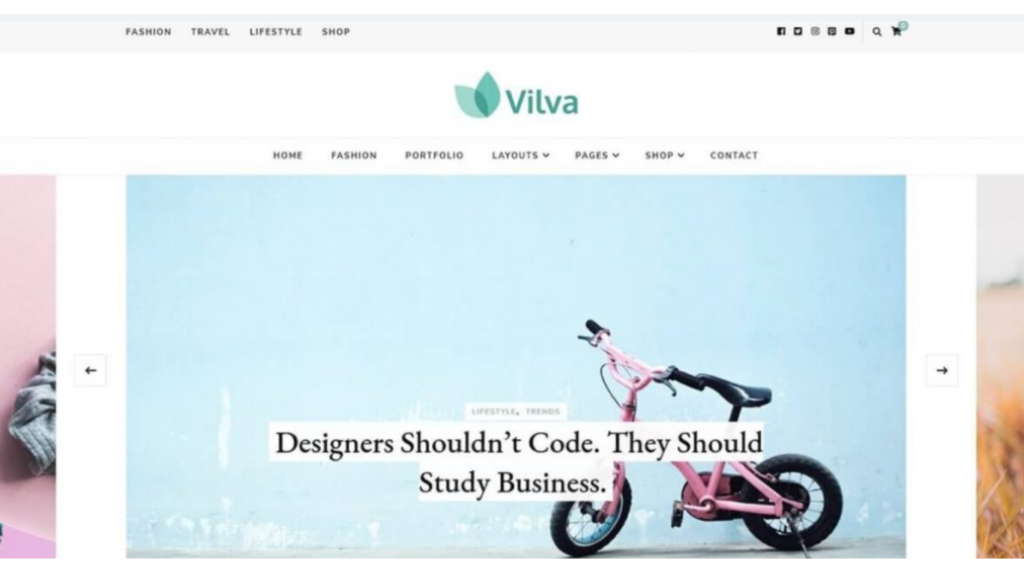This screenshot has width=1024, height=576.
Task: Click the Vilva leaf logo
Action: 516,95
